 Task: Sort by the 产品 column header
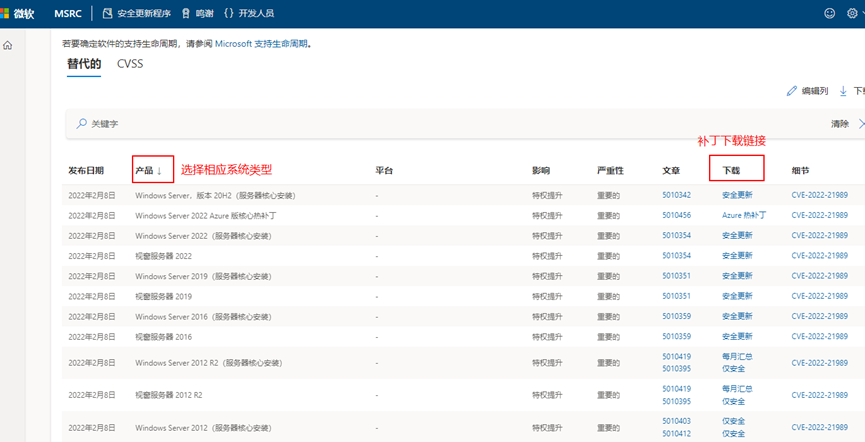[148, 171]
